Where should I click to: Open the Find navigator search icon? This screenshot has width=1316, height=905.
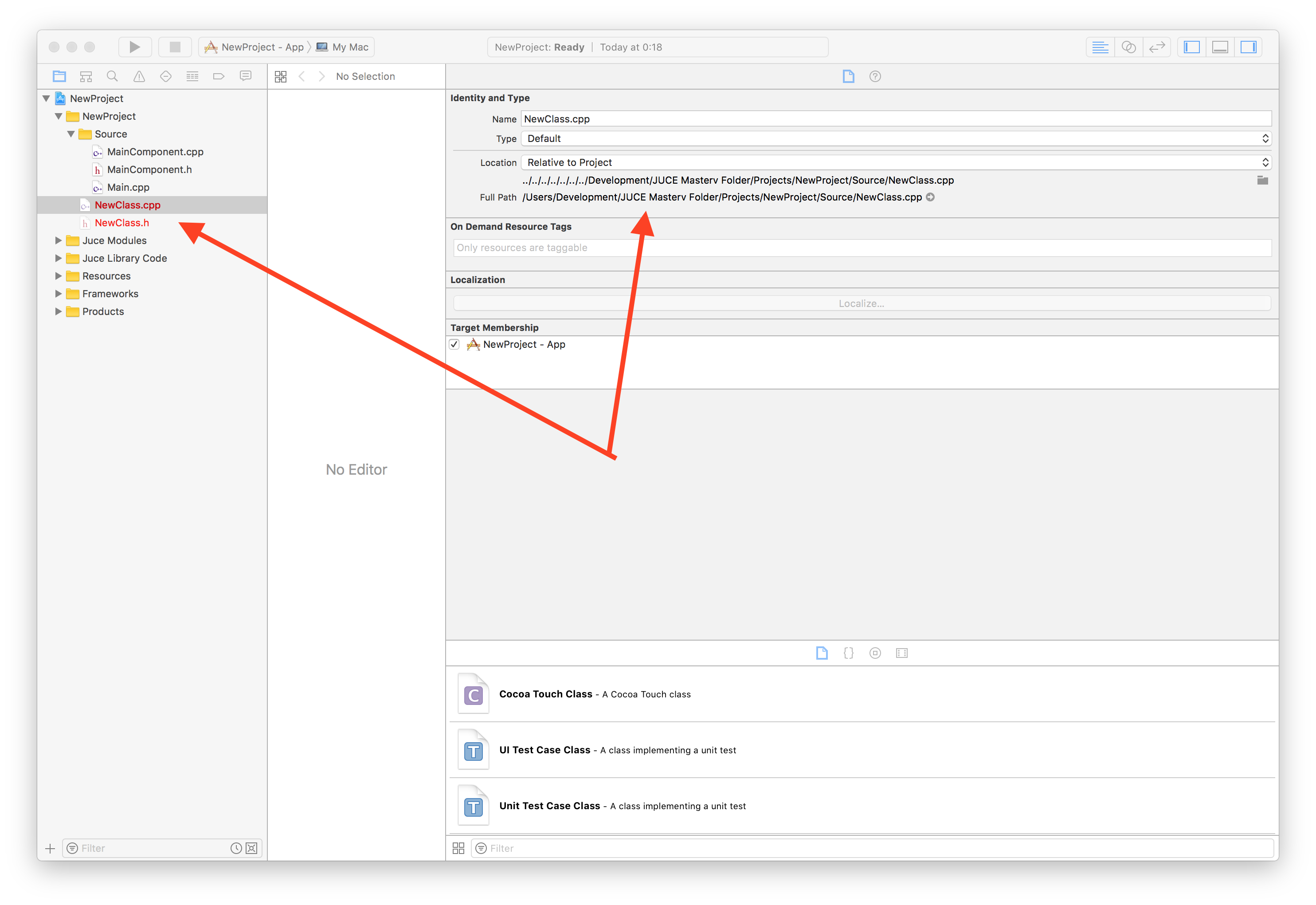click(x=112, y=76)
